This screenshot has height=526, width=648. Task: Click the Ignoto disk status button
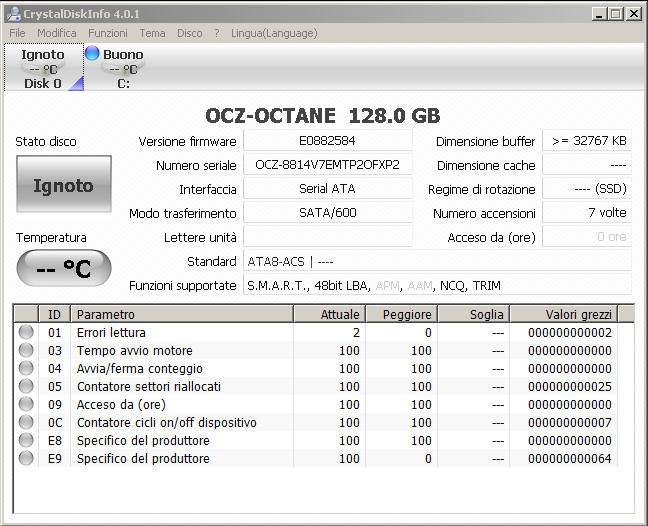[x=64, y=184]
